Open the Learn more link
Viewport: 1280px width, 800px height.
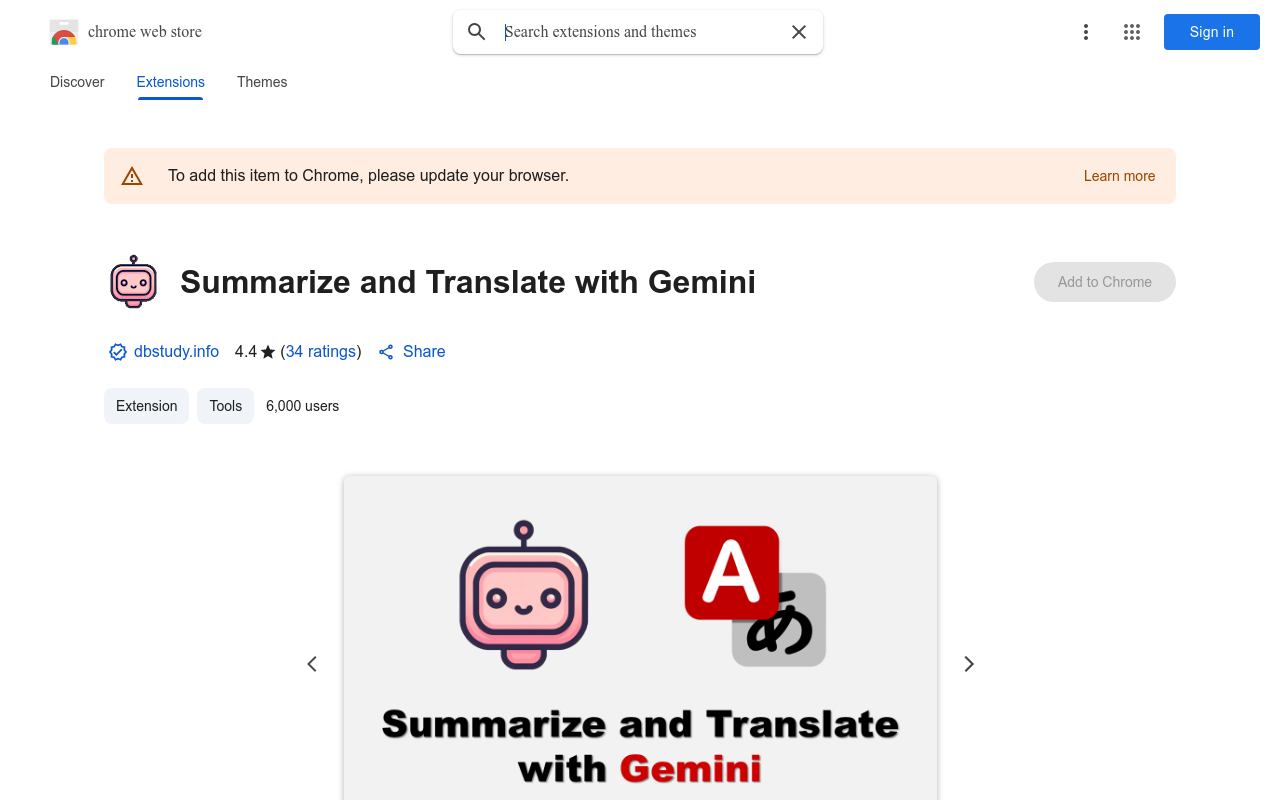tap(1119, 176)
